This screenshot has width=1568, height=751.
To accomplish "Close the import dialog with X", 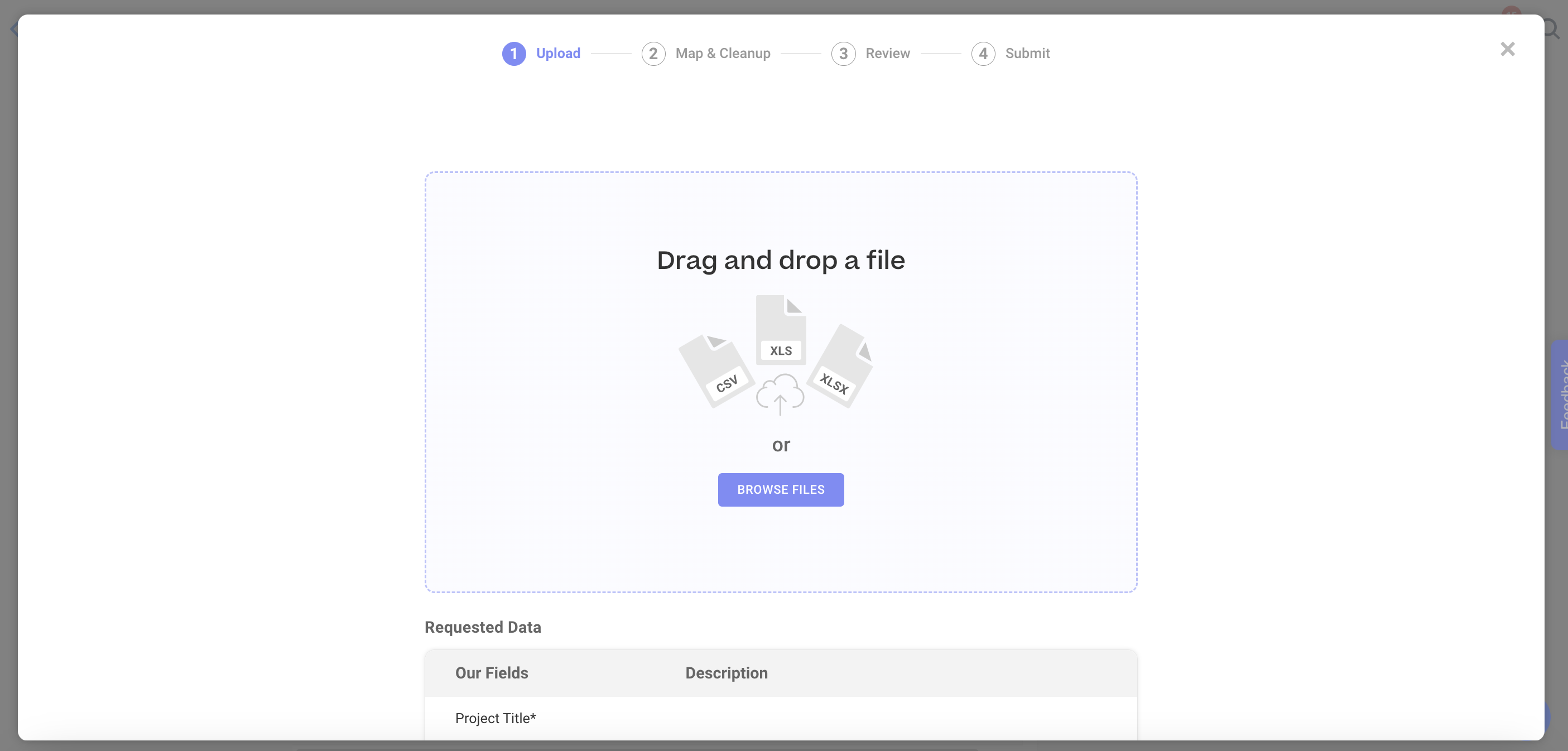I will pos(1507,49).
